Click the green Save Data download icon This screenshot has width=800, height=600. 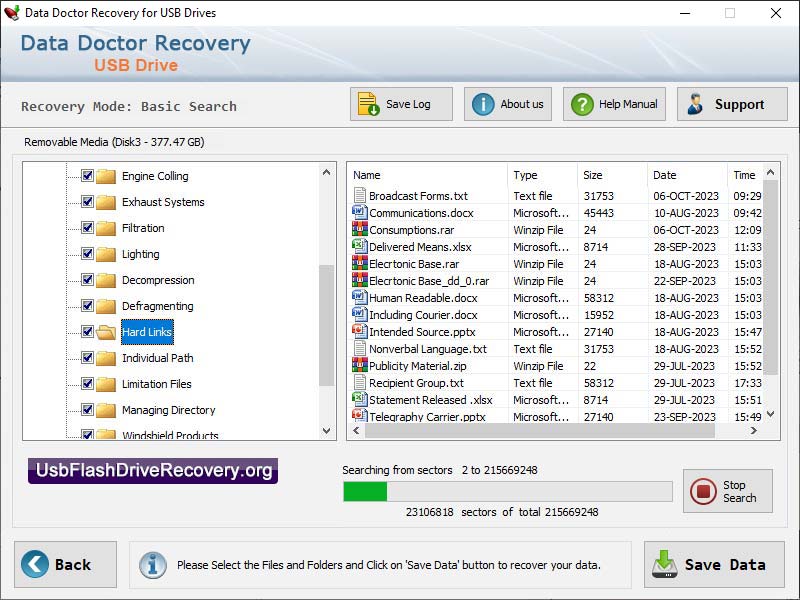pyautogui.click(x=665, y=565)
